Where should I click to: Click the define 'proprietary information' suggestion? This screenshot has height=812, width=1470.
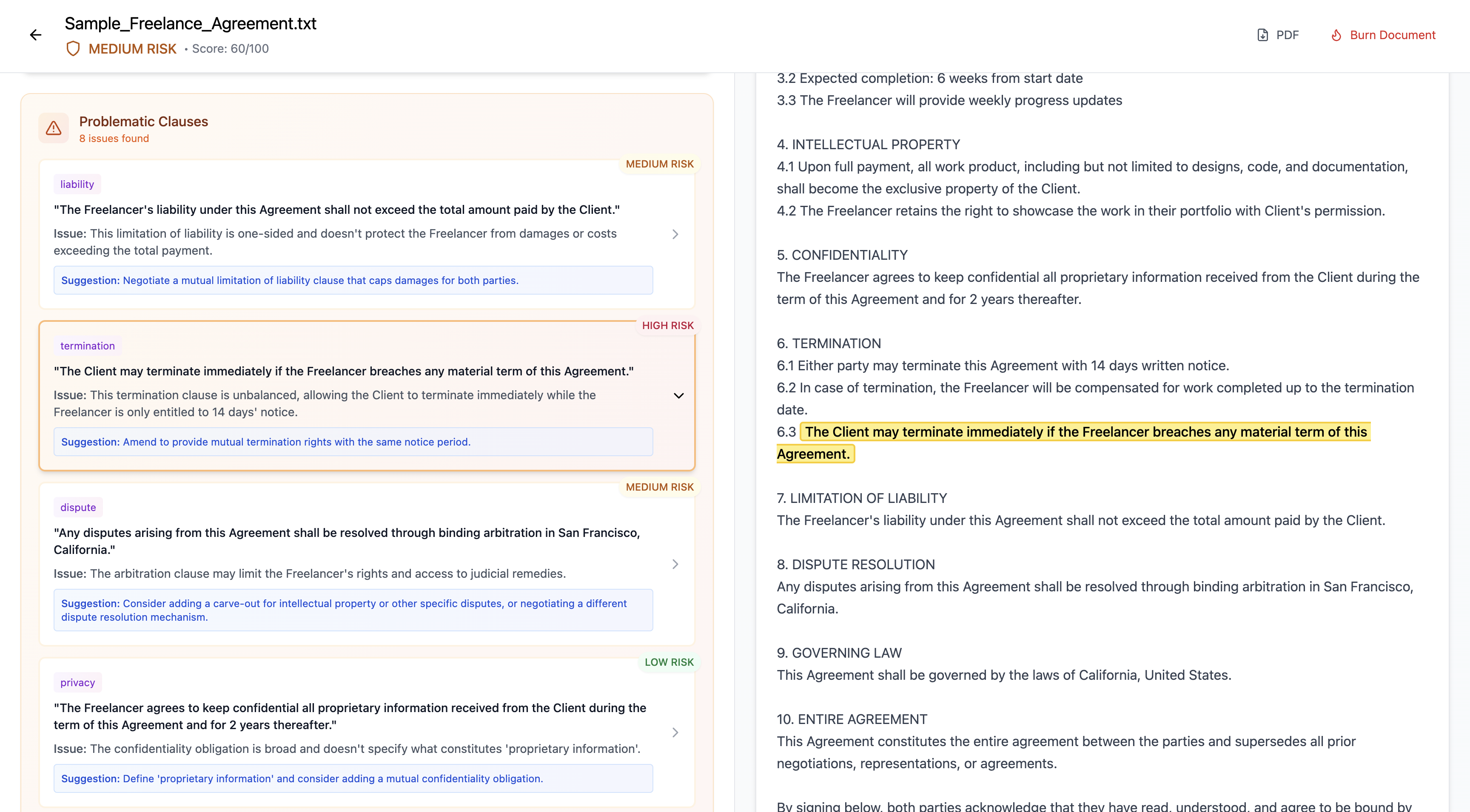[x=353, y=778]
